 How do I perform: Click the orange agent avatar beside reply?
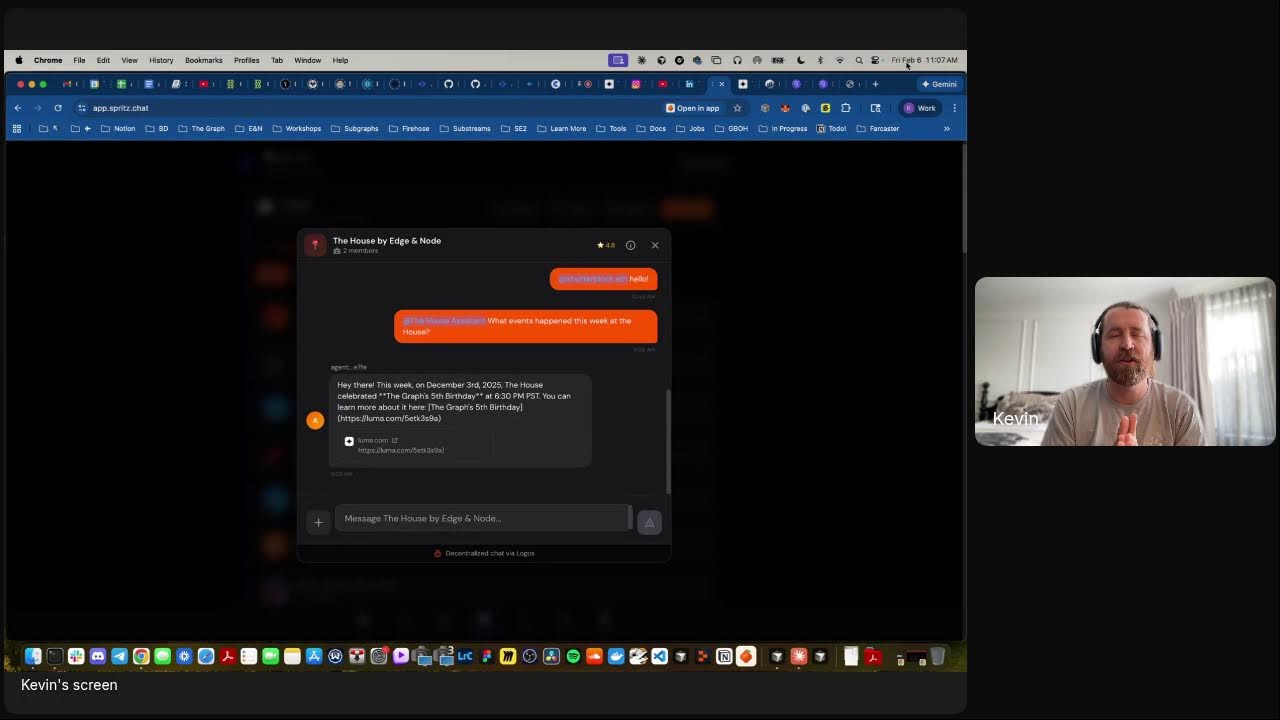(315, 420)
